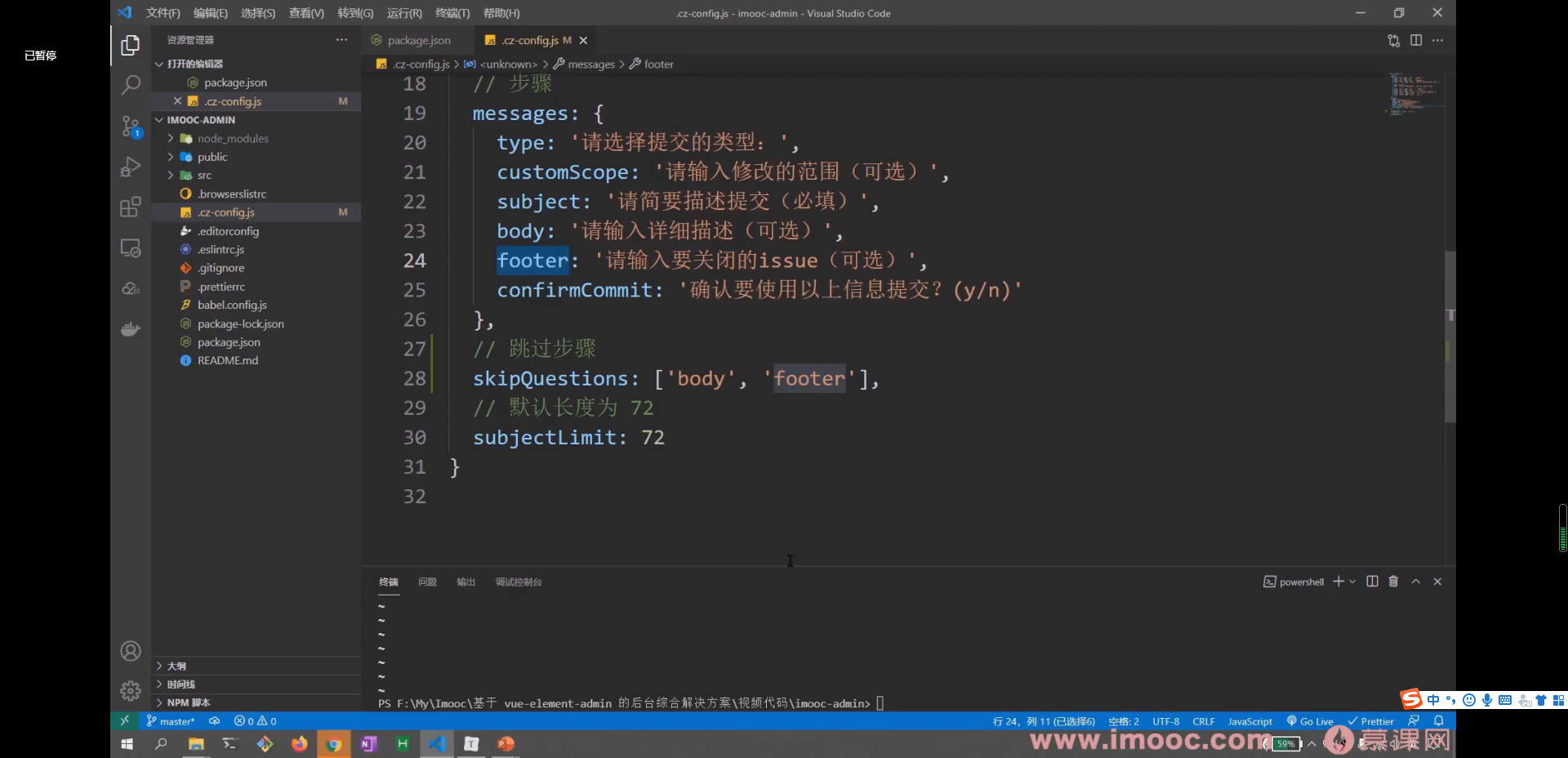
Task: Open the feedback icon in status bar
Action: click(x=1414, y=721)
